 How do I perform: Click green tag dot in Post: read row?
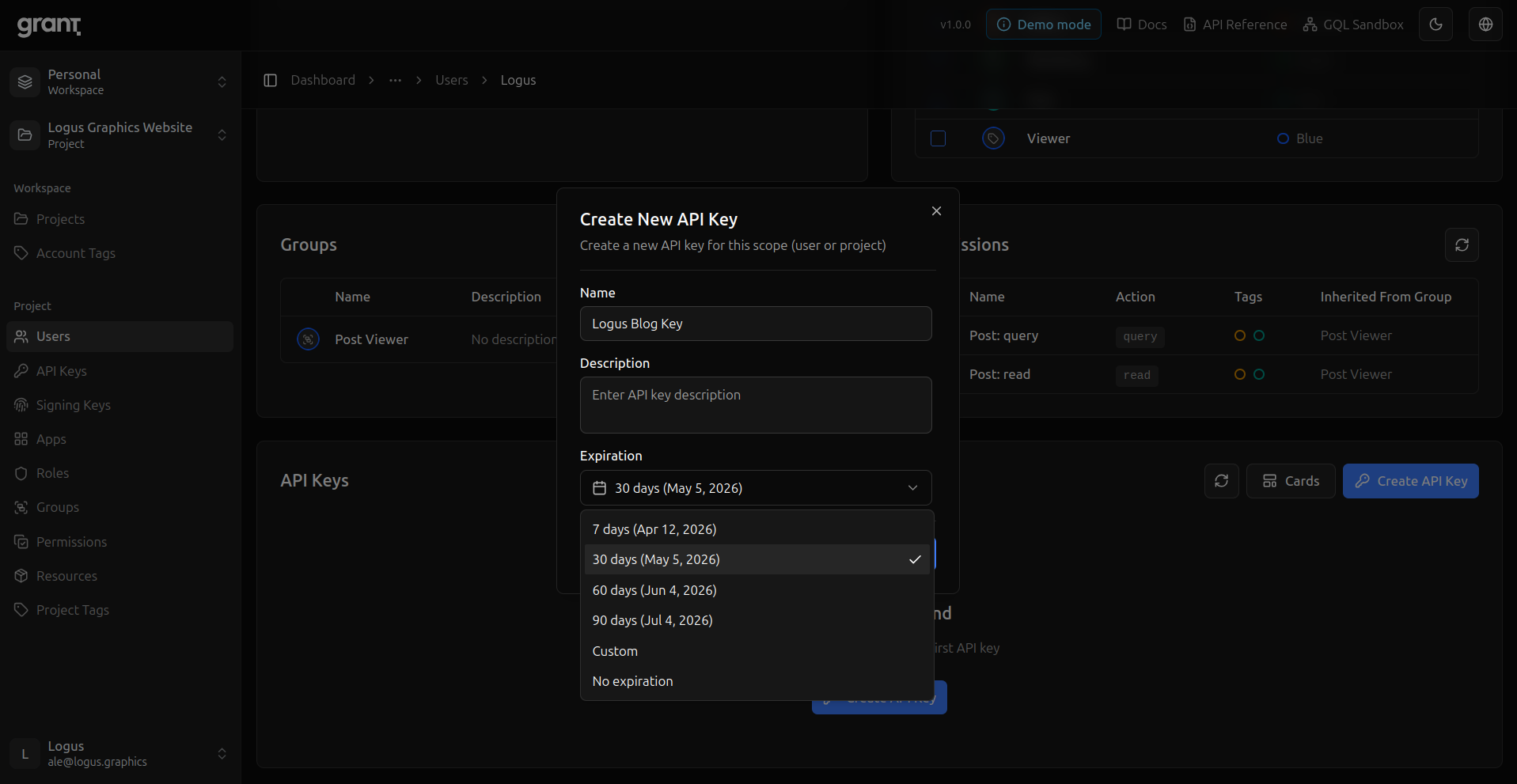(x=1258, y=374)
